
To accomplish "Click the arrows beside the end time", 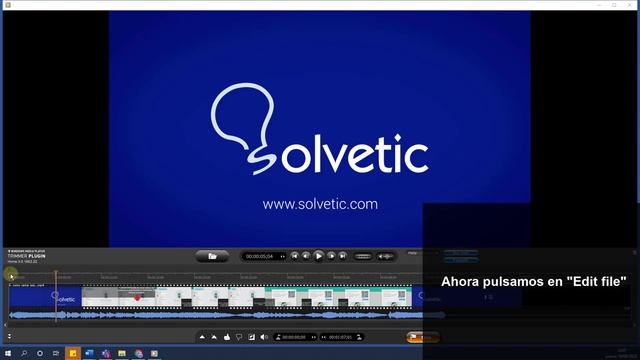I will (x=324, y=337).
